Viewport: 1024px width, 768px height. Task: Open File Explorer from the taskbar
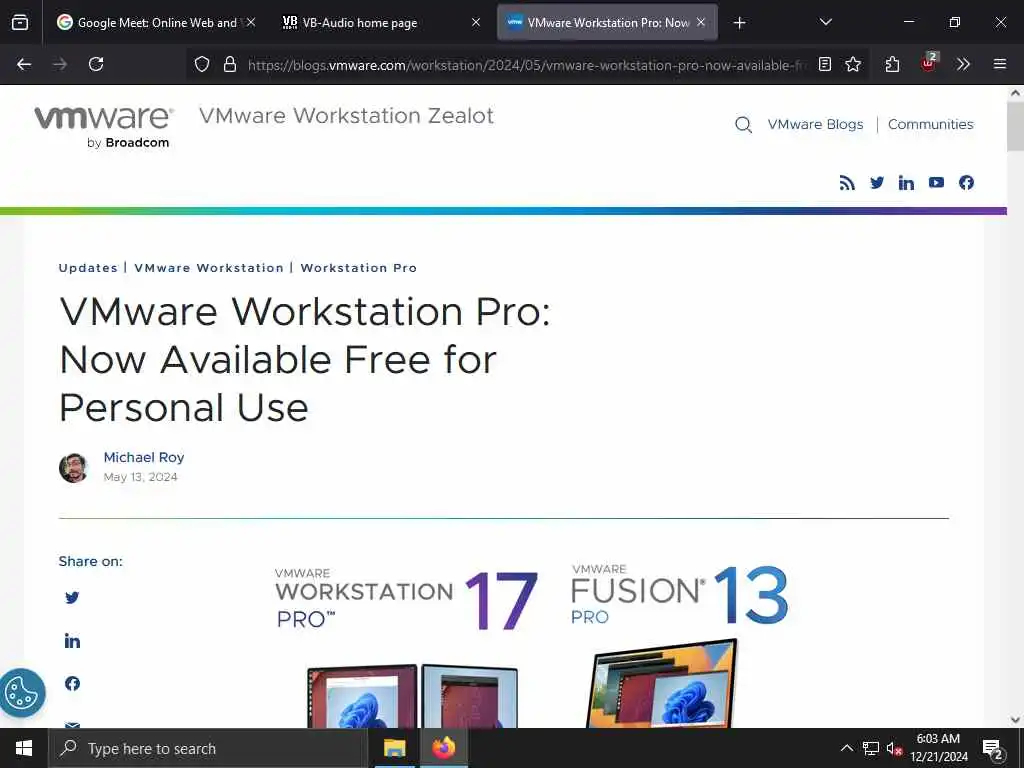tap(394, 748)
